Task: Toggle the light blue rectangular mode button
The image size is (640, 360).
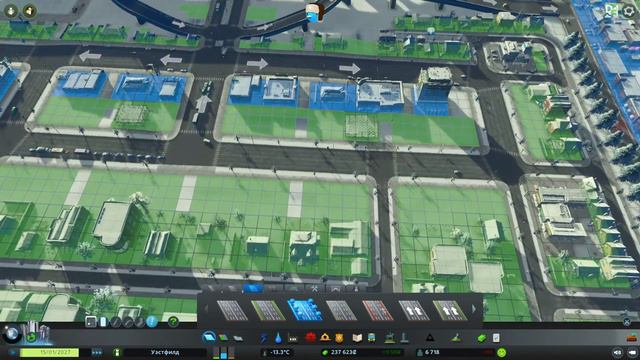Action: (103, 322)
